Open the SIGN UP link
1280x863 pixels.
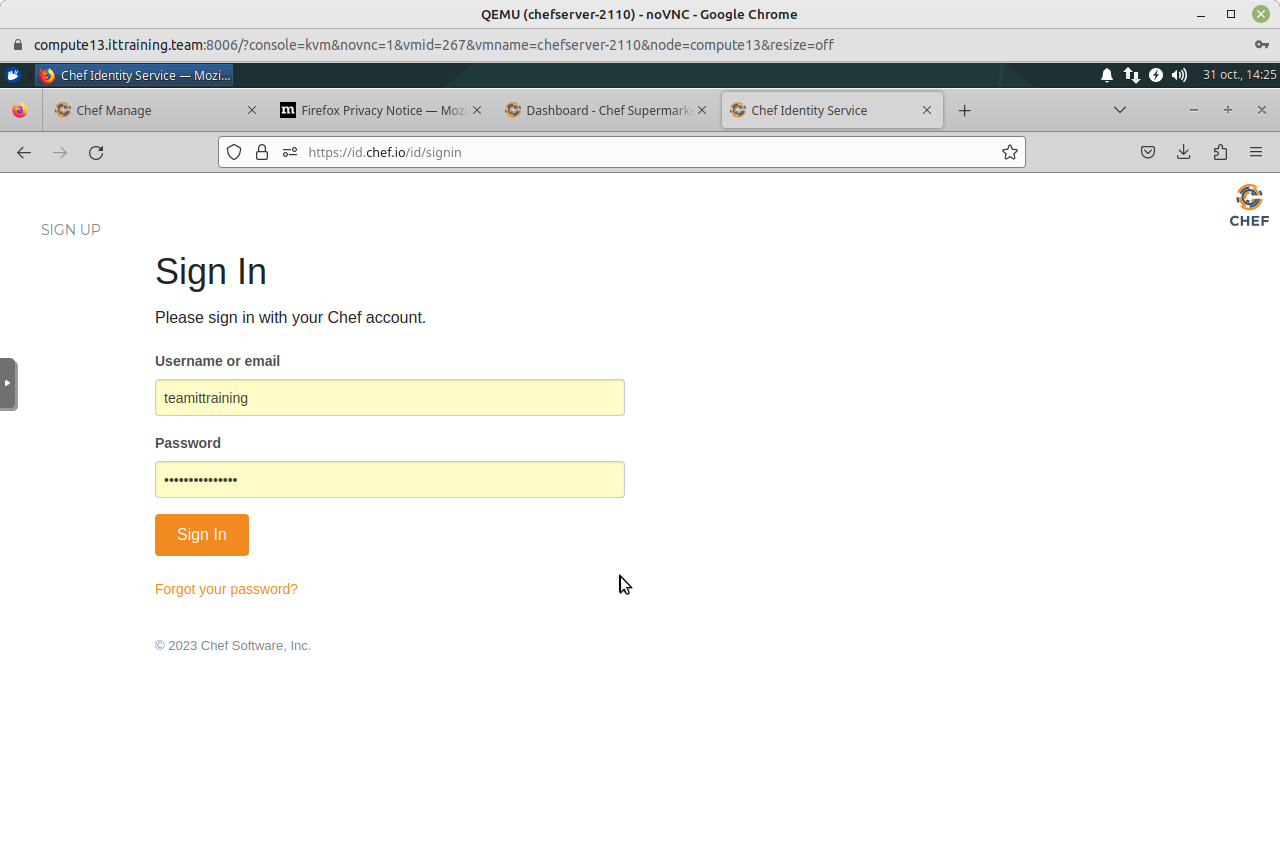pyautogui.click(x=71, y=230)
